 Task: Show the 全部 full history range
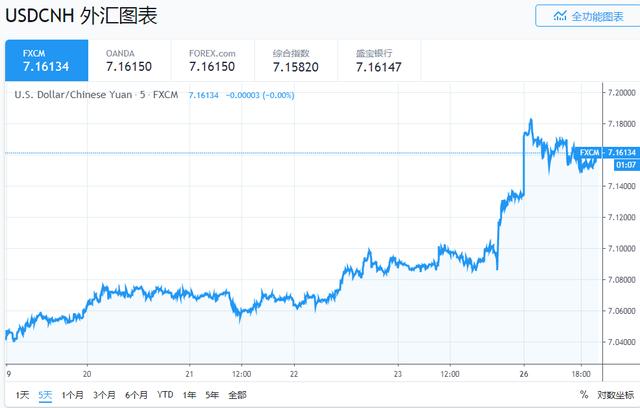[x=237, y=395]
